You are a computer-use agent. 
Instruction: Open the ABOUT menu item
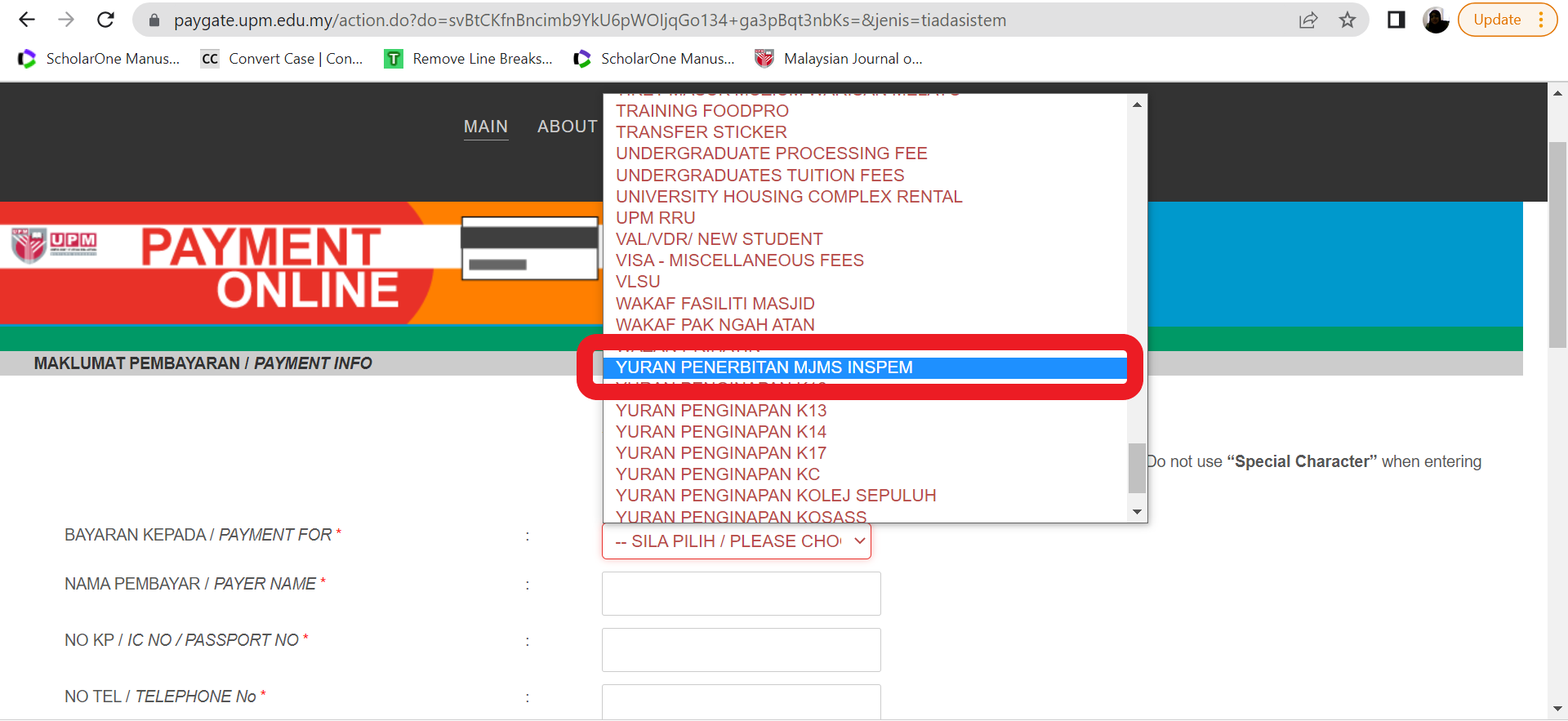[567, 127]
